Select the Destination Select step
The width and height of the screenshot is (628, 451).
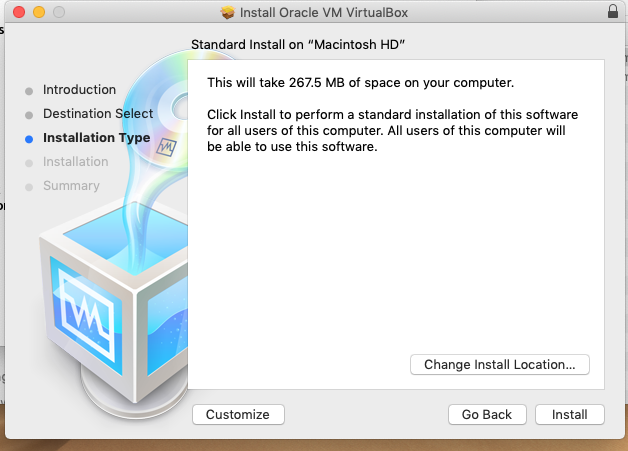[98, 113]
